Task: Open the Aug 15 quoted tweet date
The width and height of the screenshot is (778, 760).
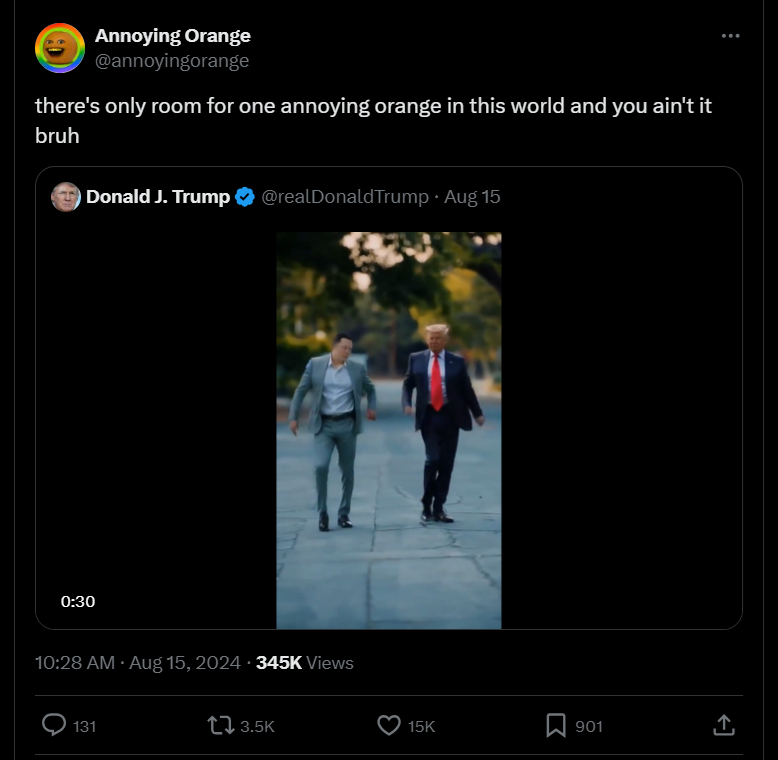Action: tap(472, 196)
